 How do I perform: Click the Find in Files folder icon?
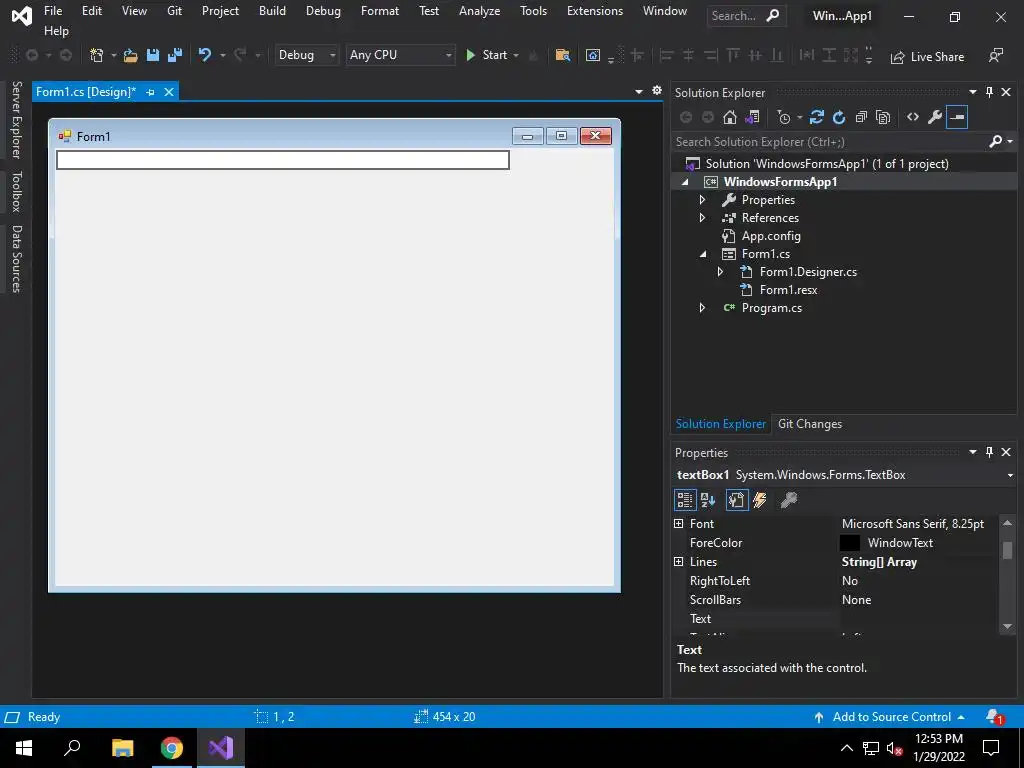(x=562, y=56)
